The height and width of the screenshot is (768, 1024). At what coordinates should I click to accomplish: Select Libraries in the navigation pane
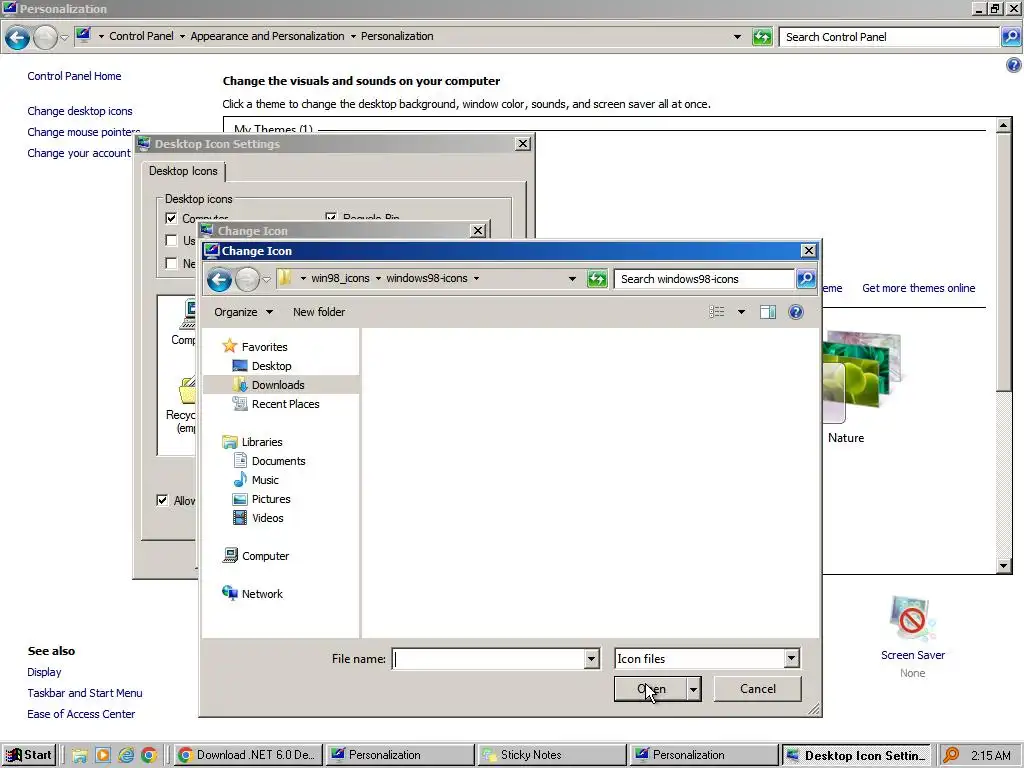[262, 441]
